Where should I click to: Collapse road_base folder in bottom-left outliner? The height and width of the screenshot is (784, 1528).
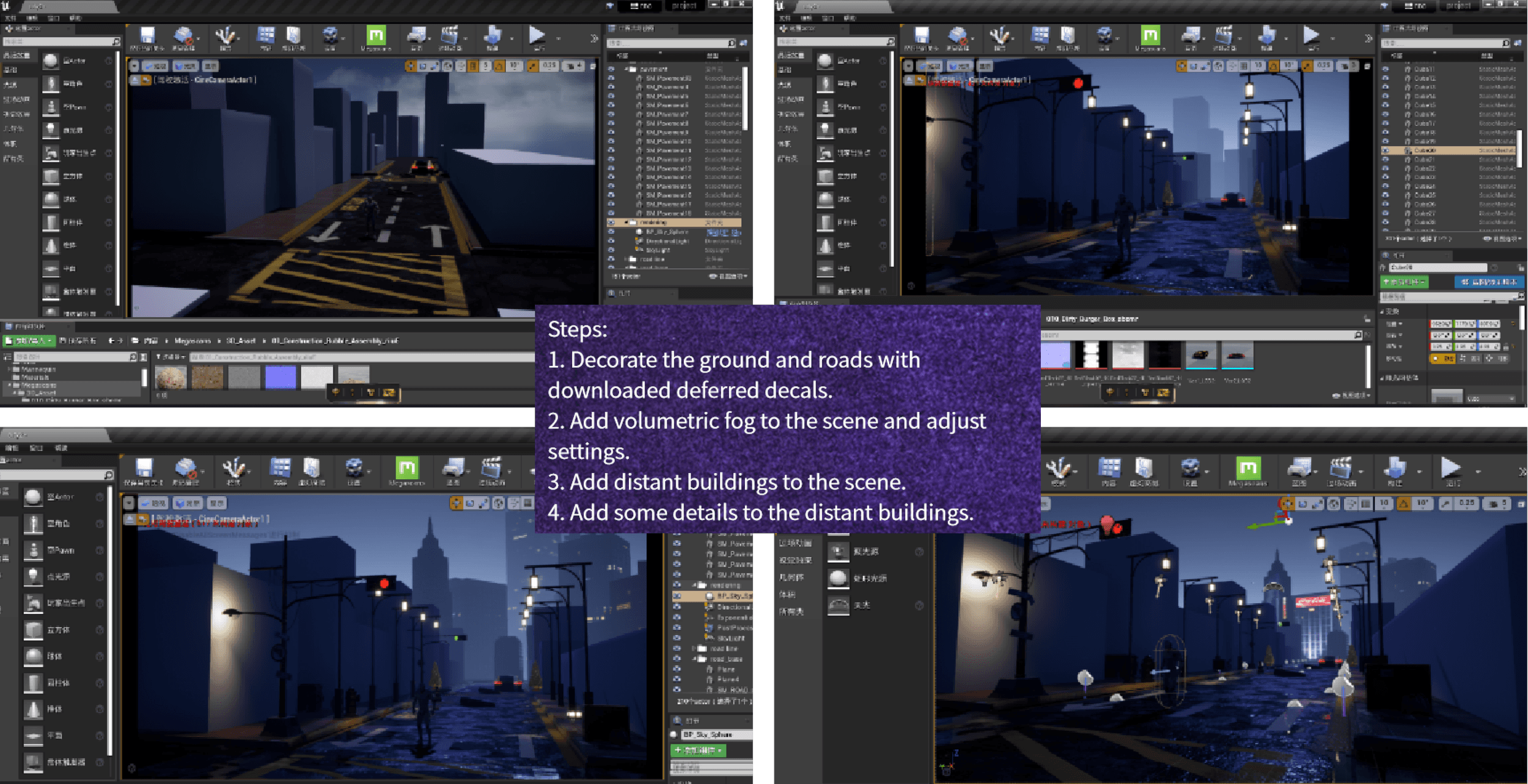point(695,659)
